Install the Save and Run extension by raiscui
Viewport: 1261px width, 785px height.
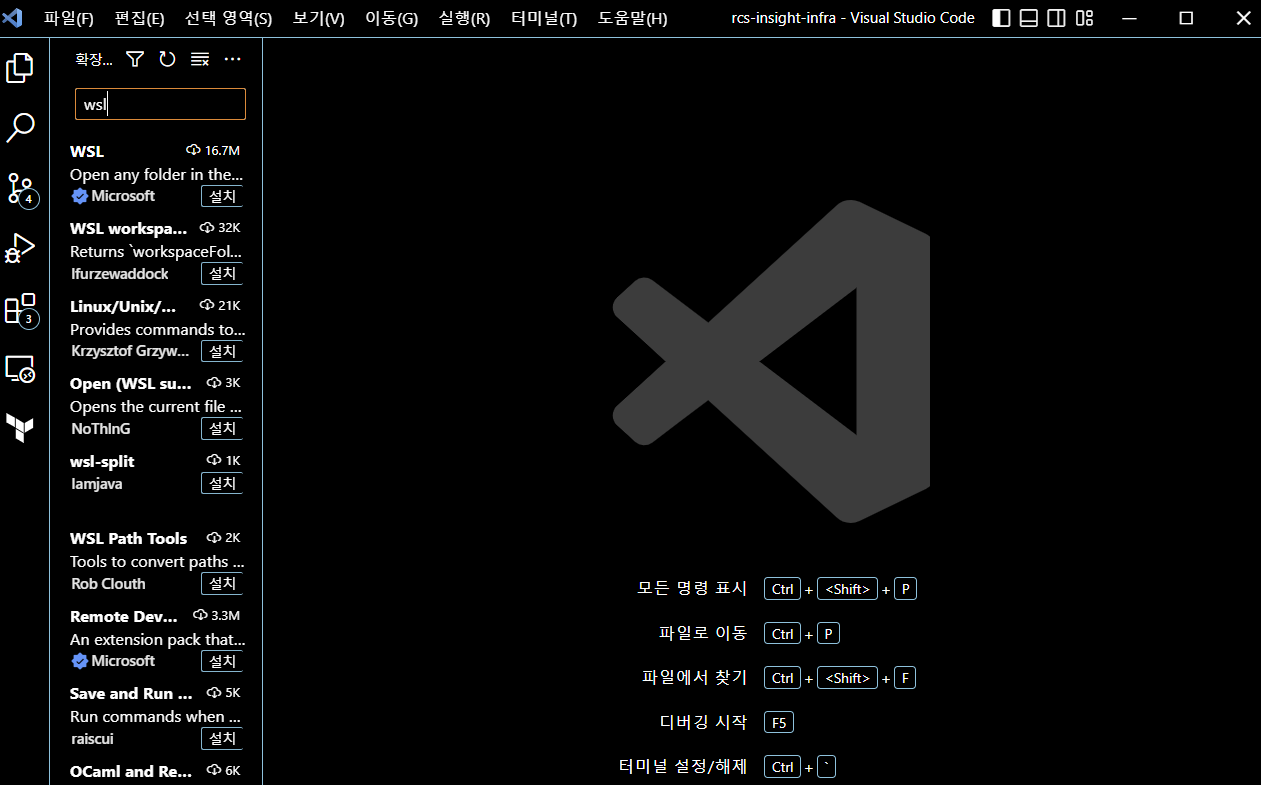pyautogui.click(x=222, y=738)
